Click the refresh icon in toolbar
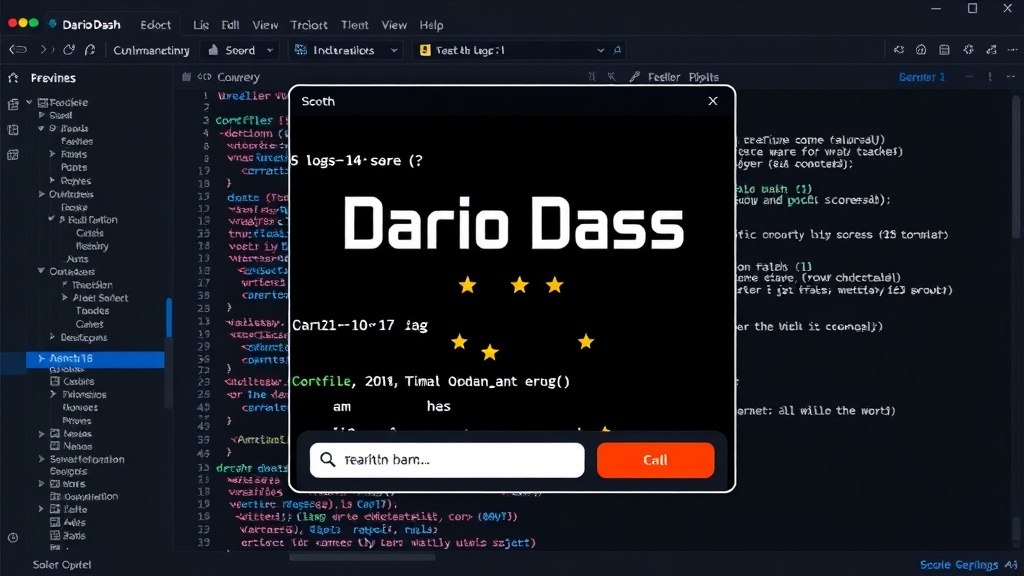This screenshot has height=576, width=1024. tap(69, 50)
